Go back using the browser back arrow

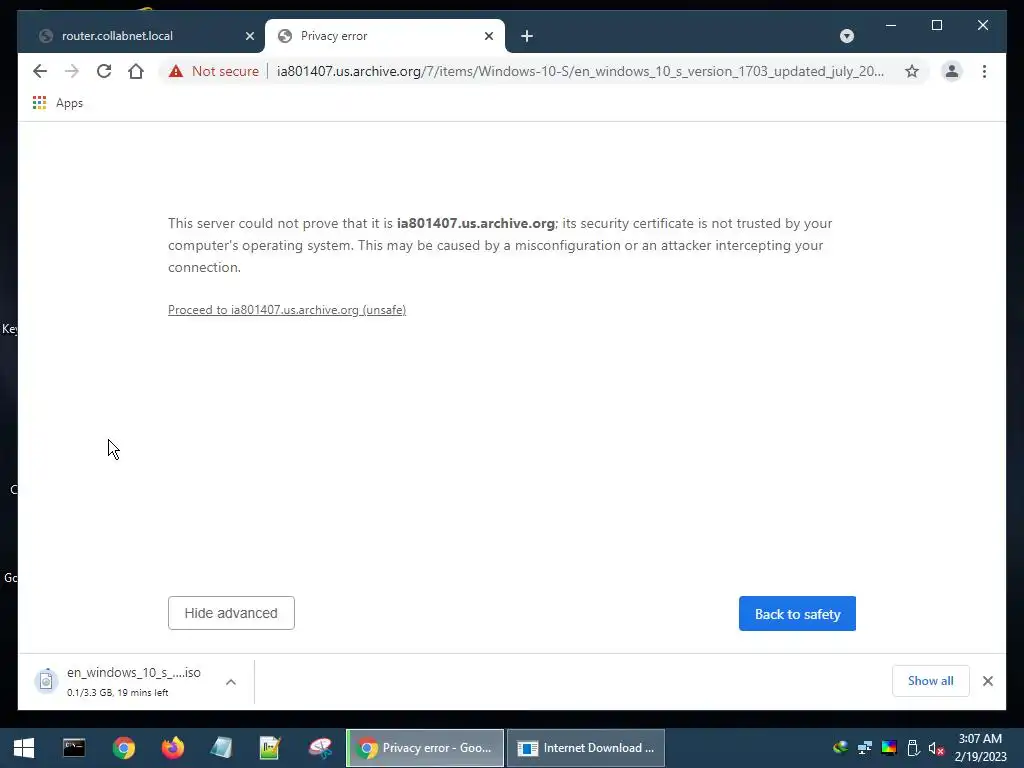coord(40,71)
